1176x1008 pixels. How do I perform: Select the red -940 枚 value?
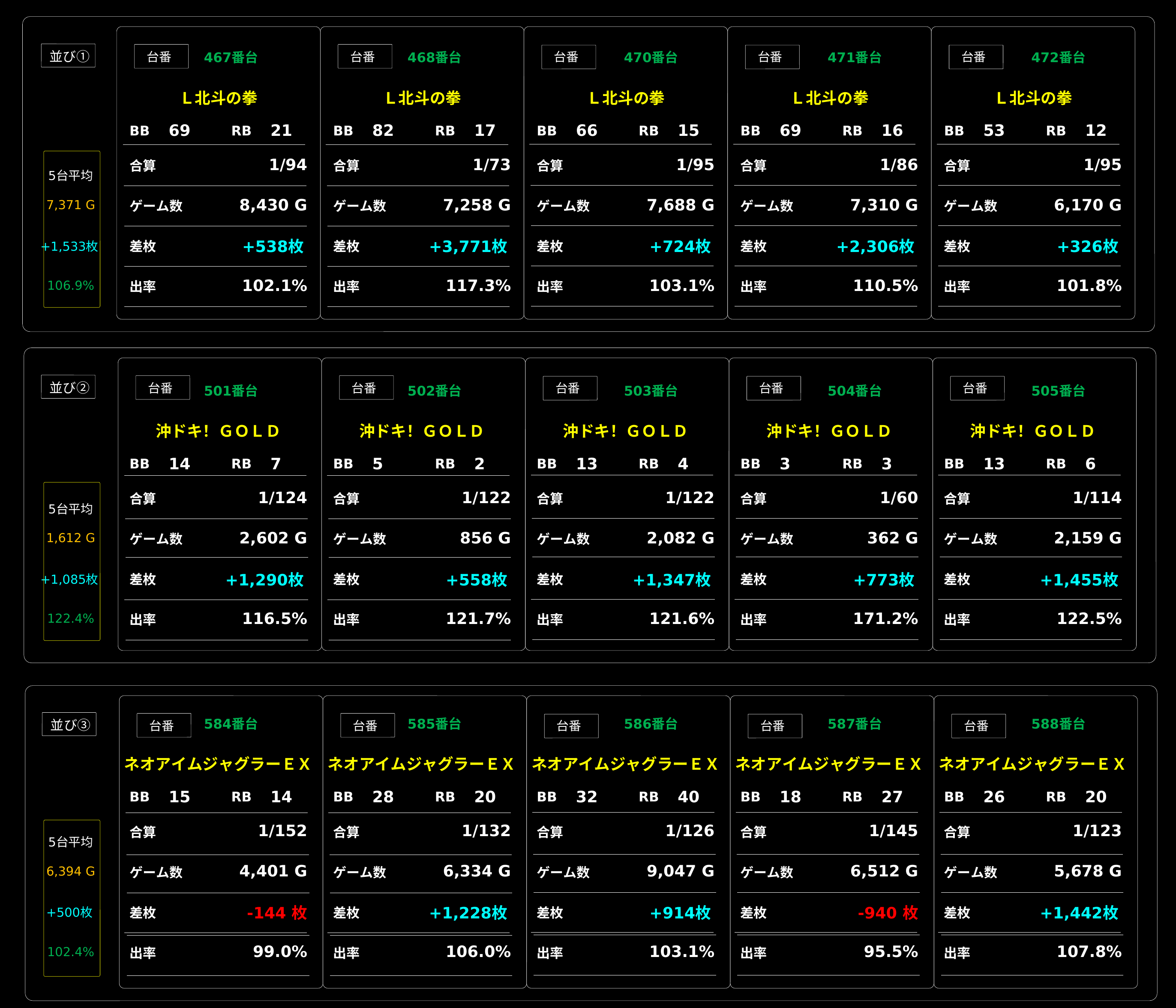pos(888,913)
